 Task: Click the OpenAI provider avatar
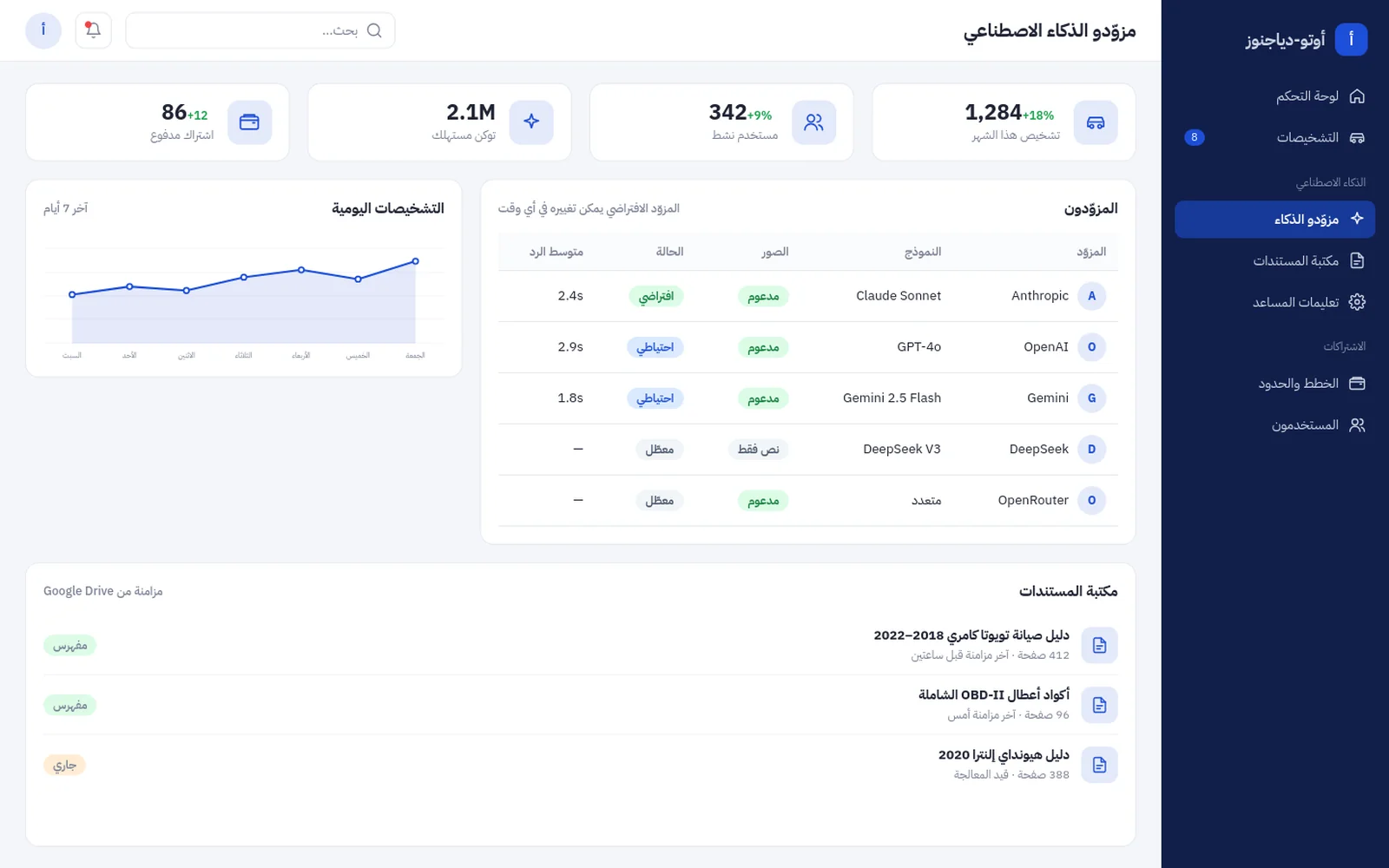coord(1091,347)
